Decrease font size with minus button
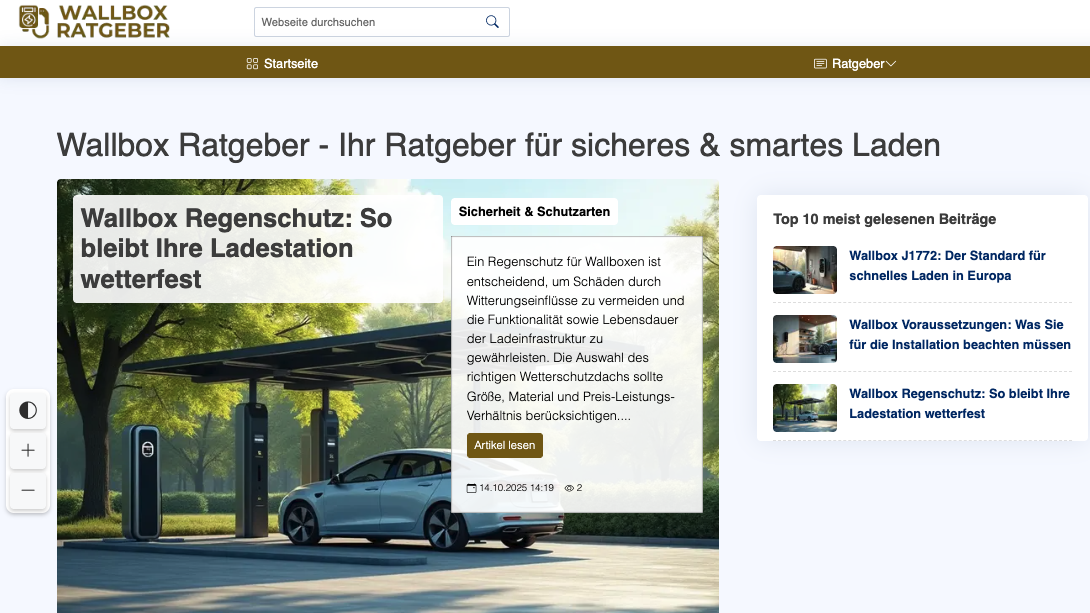 (x=28, y=490)
